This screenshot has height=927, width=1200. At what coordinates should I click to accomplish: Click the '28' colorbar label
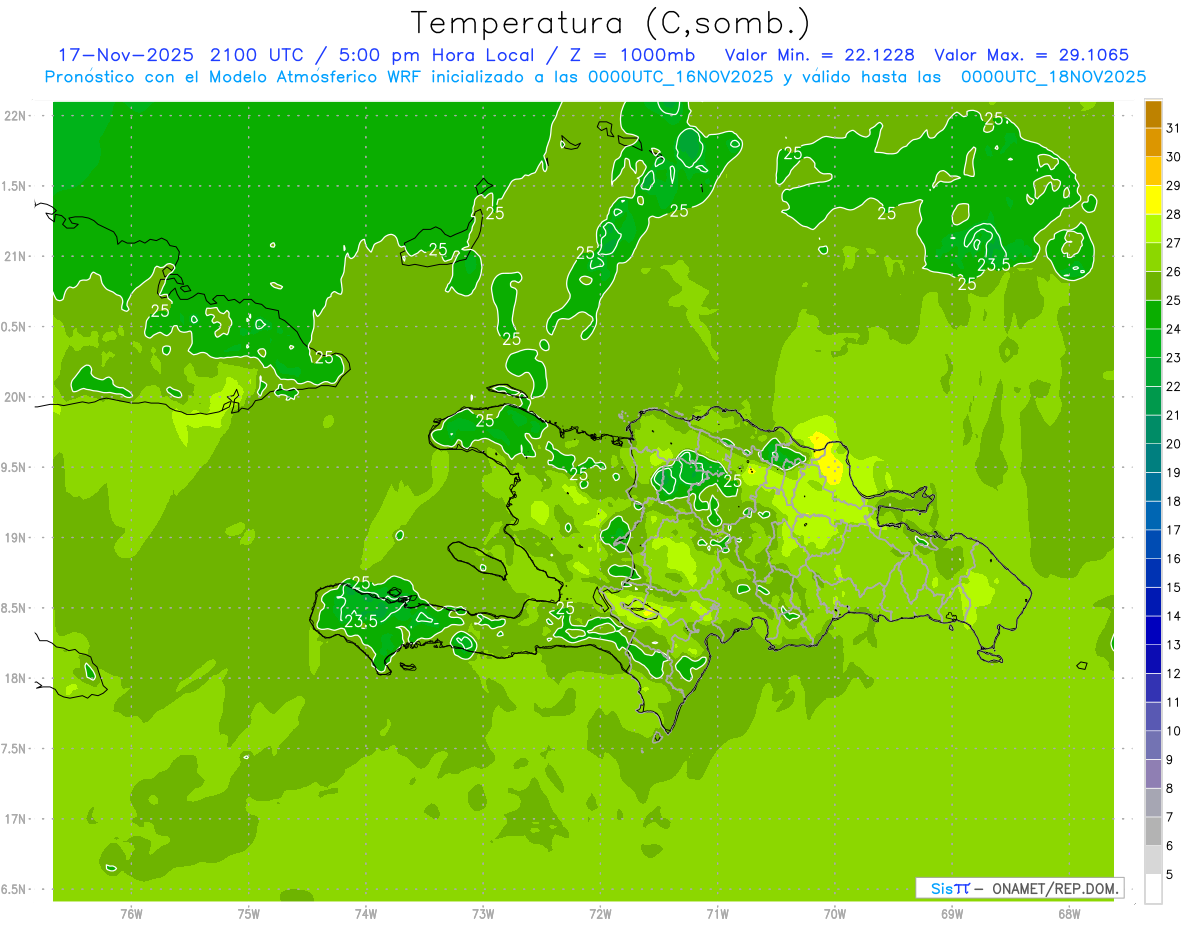click(x=1173, y=214)
